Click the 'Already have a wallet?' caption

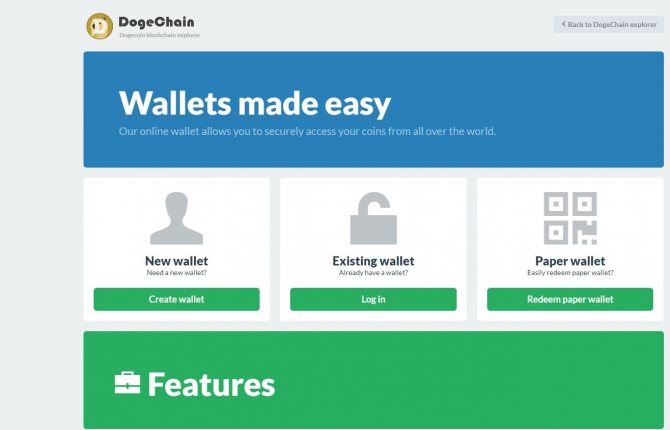[x=373, y=273]
